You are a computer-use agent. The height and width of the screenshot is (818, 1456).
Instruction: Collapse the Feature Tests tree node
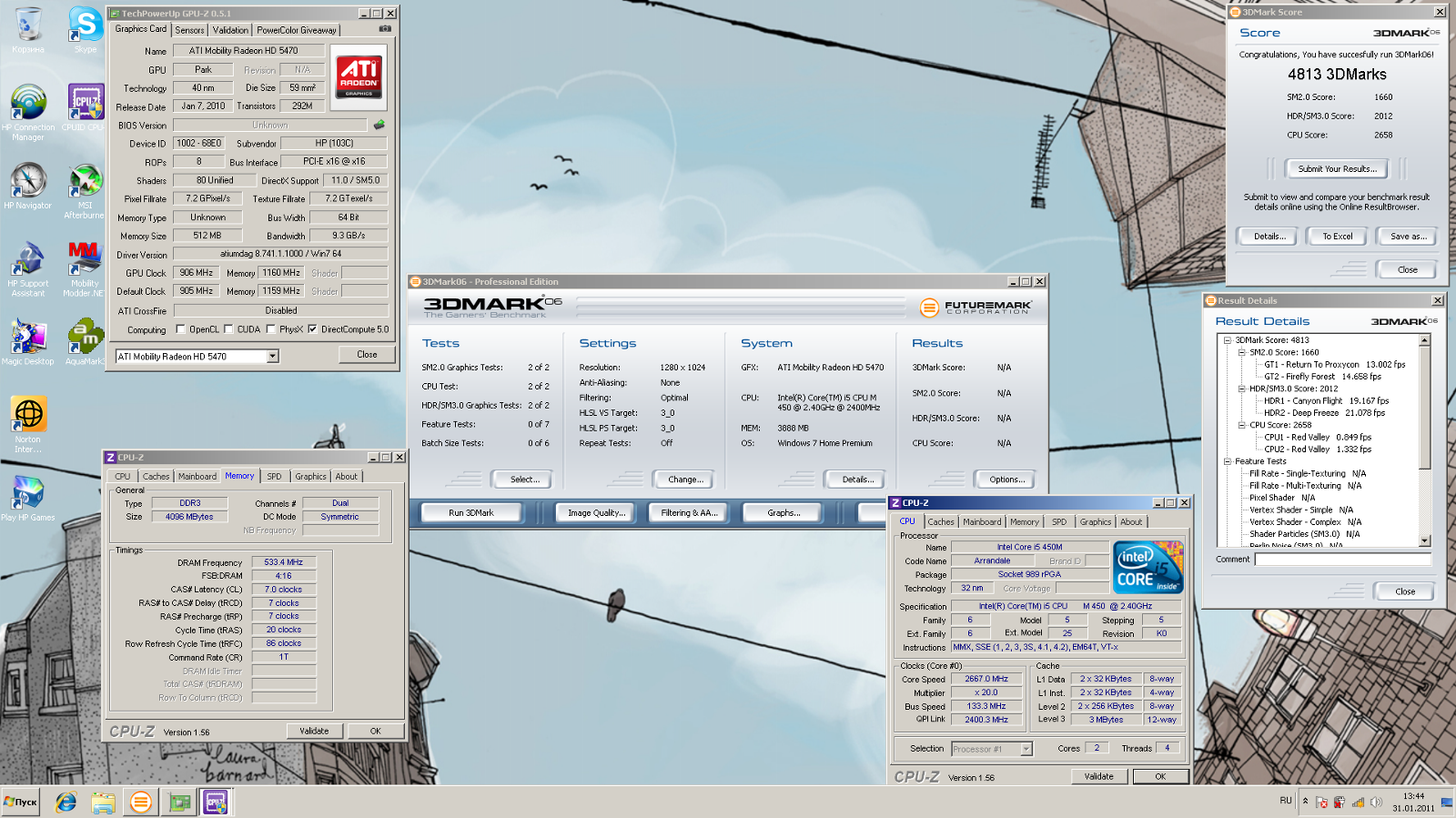pyautogui.click(x=1228, y=461)
